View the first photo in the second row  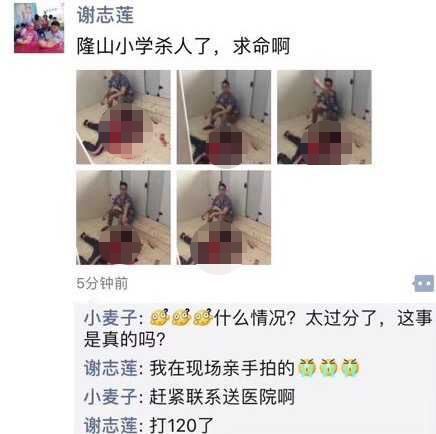(123, 218)
